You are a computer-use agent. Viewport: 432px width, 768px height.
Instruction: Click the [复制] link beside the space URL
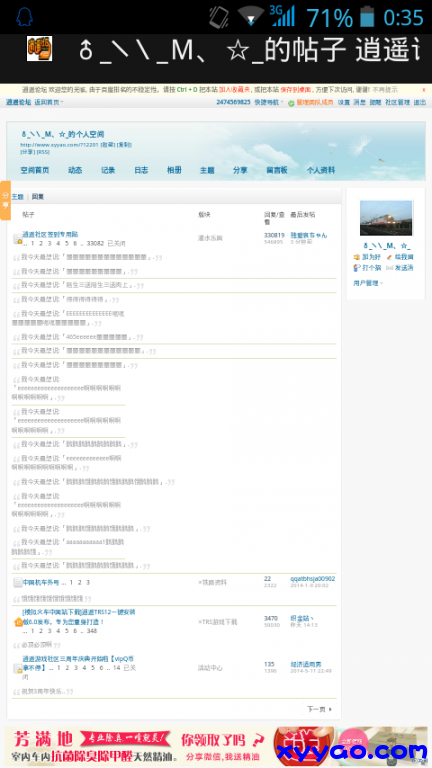[x=124, y=145]
